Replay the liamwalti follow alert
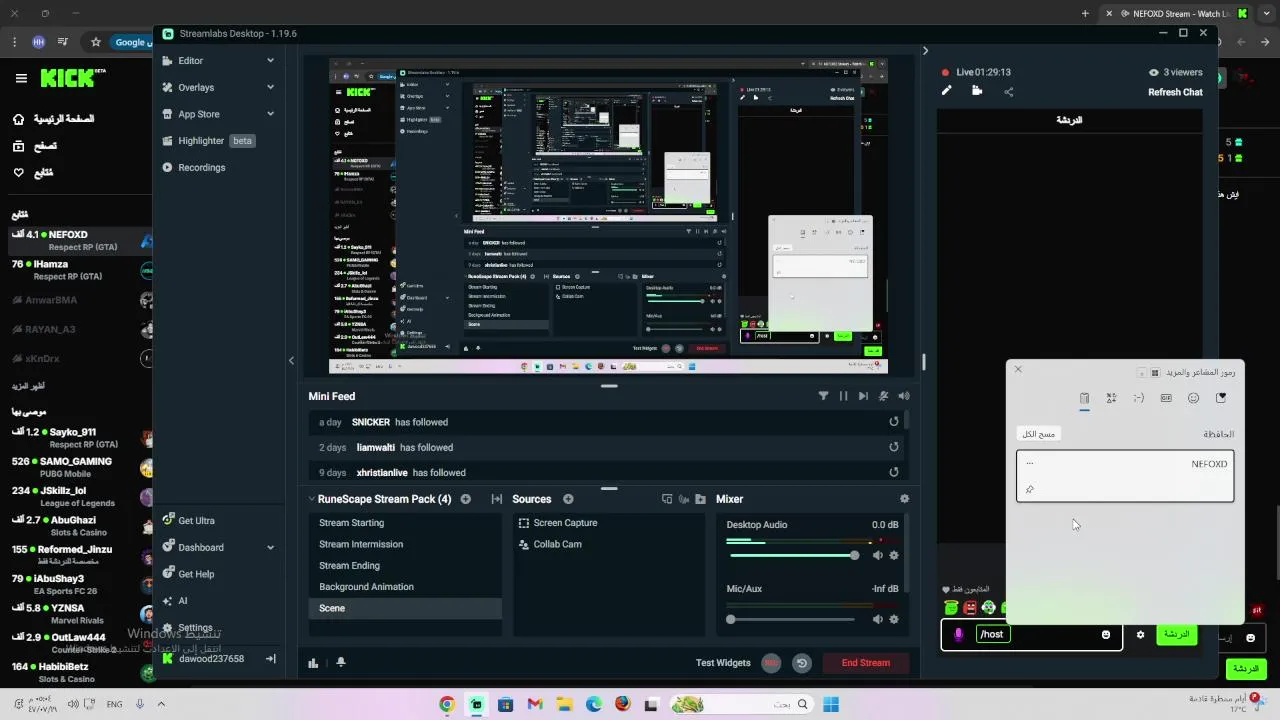1280x720 pixels. (x=894, y=447)
